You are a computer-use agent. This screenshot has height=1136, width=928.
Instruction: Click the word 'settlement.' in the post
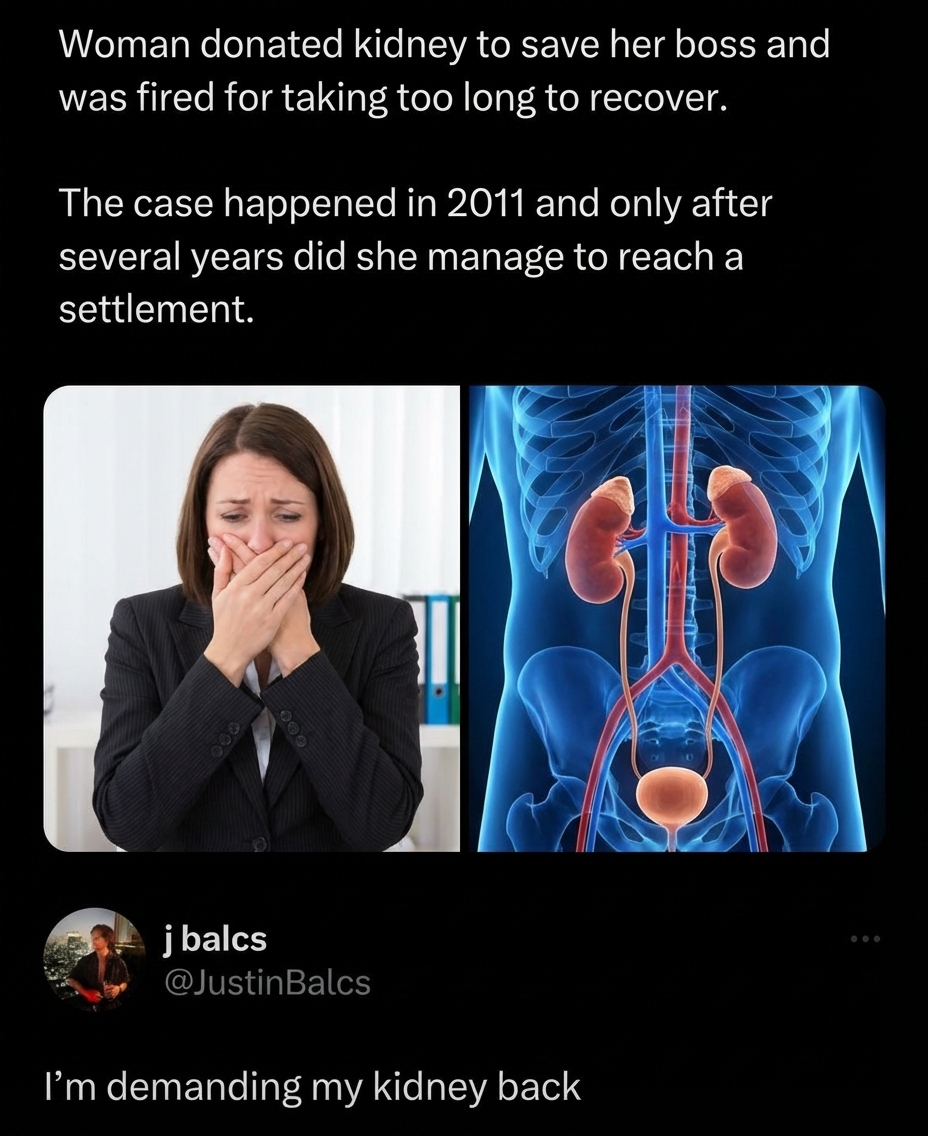(156, 309)
